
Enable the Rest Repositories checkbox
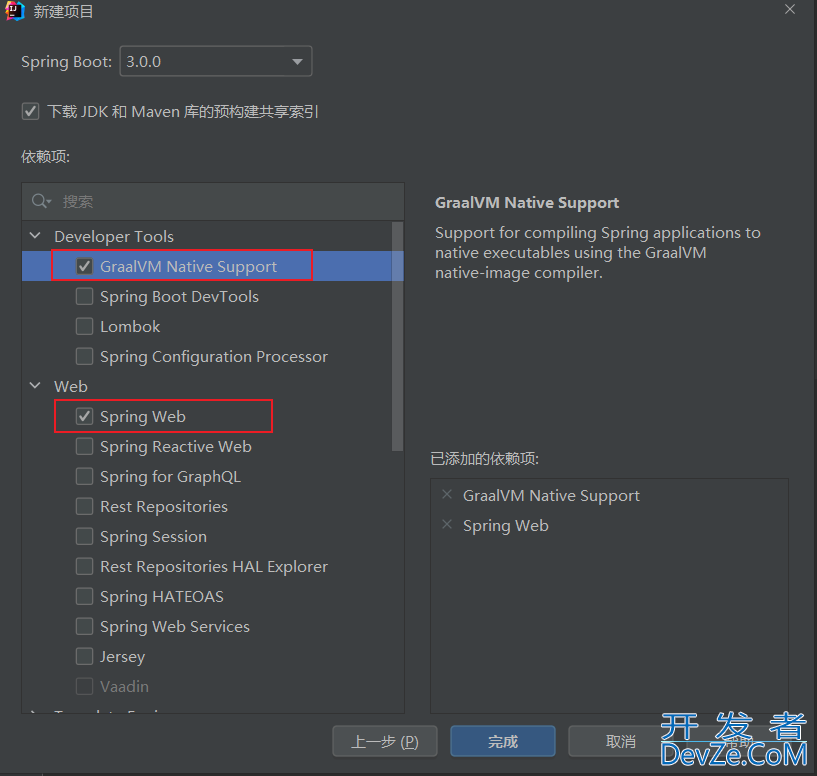tap(84, 506)
